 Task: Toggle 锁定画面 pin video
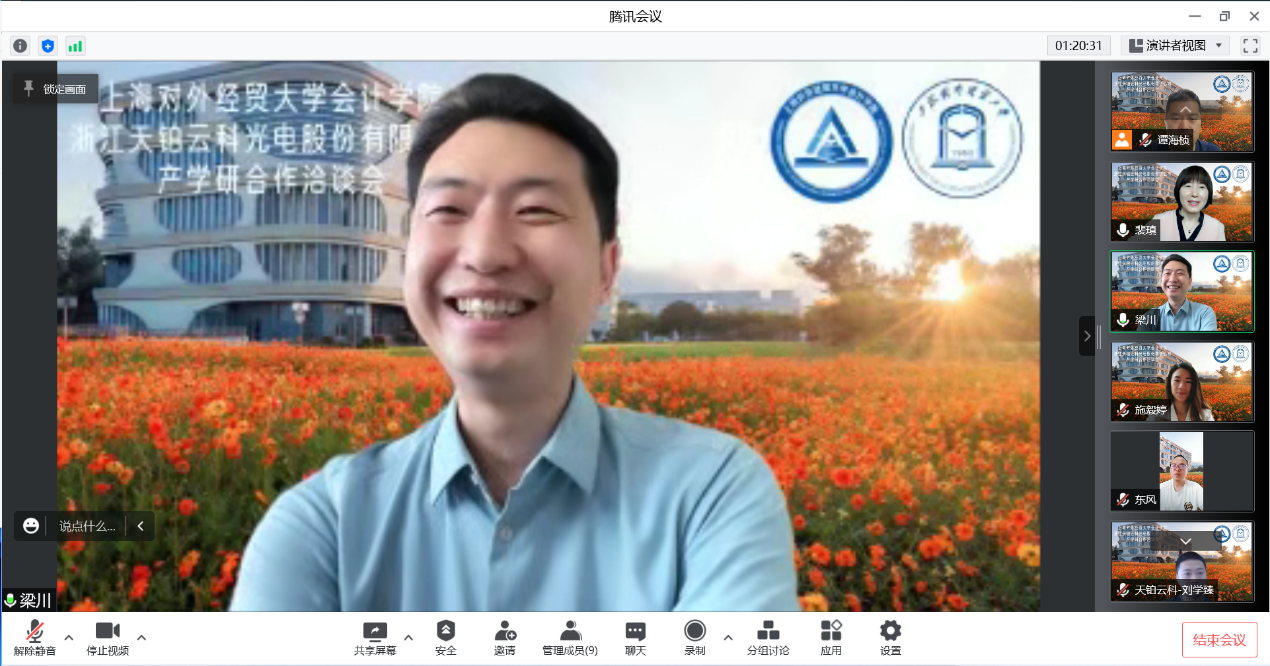click(x=55, y=89)
